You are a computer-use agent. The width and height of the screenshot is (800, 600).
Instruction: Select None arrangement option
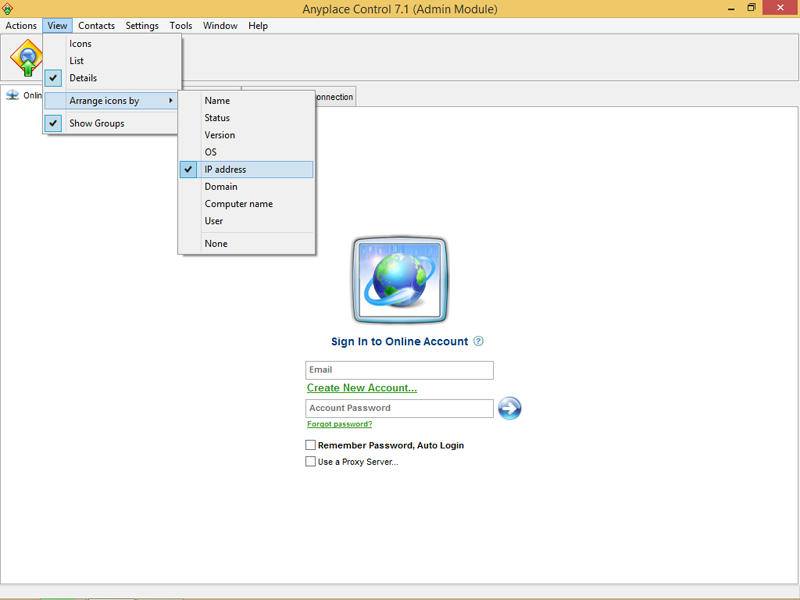pyautogui.click(x=246, y=244)
